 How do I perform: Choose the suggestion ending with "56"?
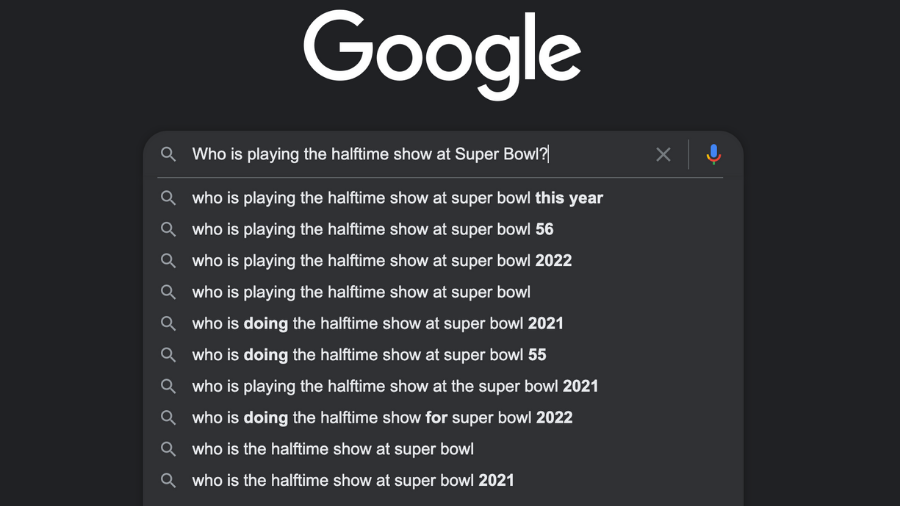[x=372, y=229]
